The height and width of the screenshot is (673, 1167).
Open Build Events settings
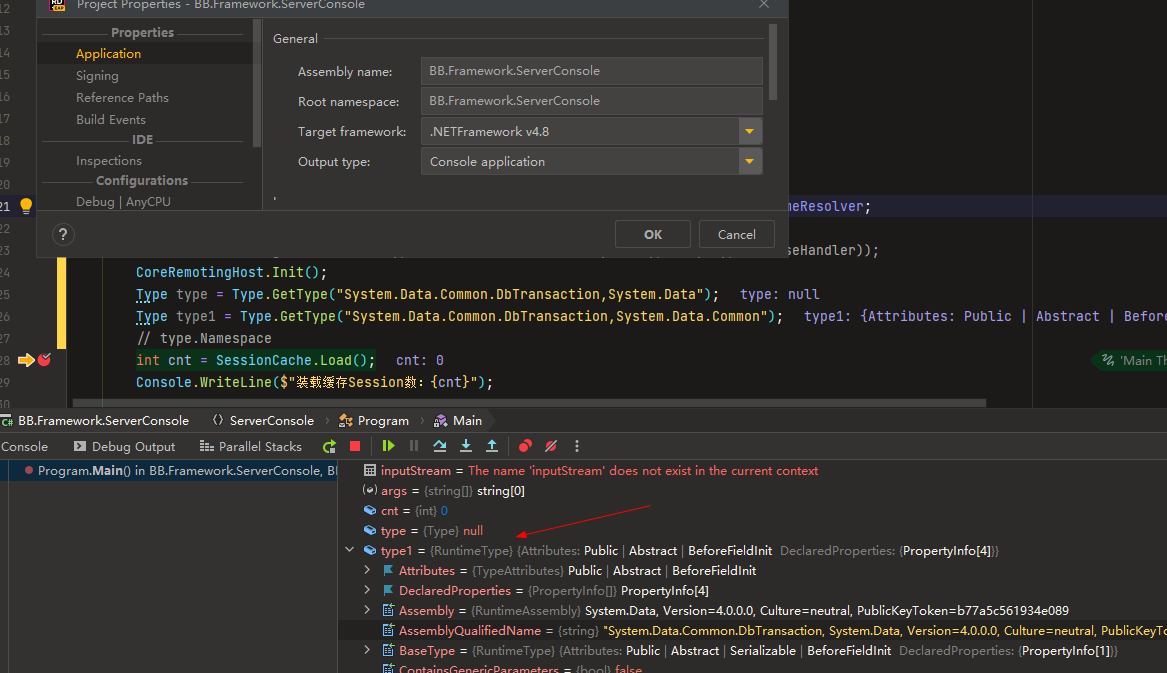[111, 120]
